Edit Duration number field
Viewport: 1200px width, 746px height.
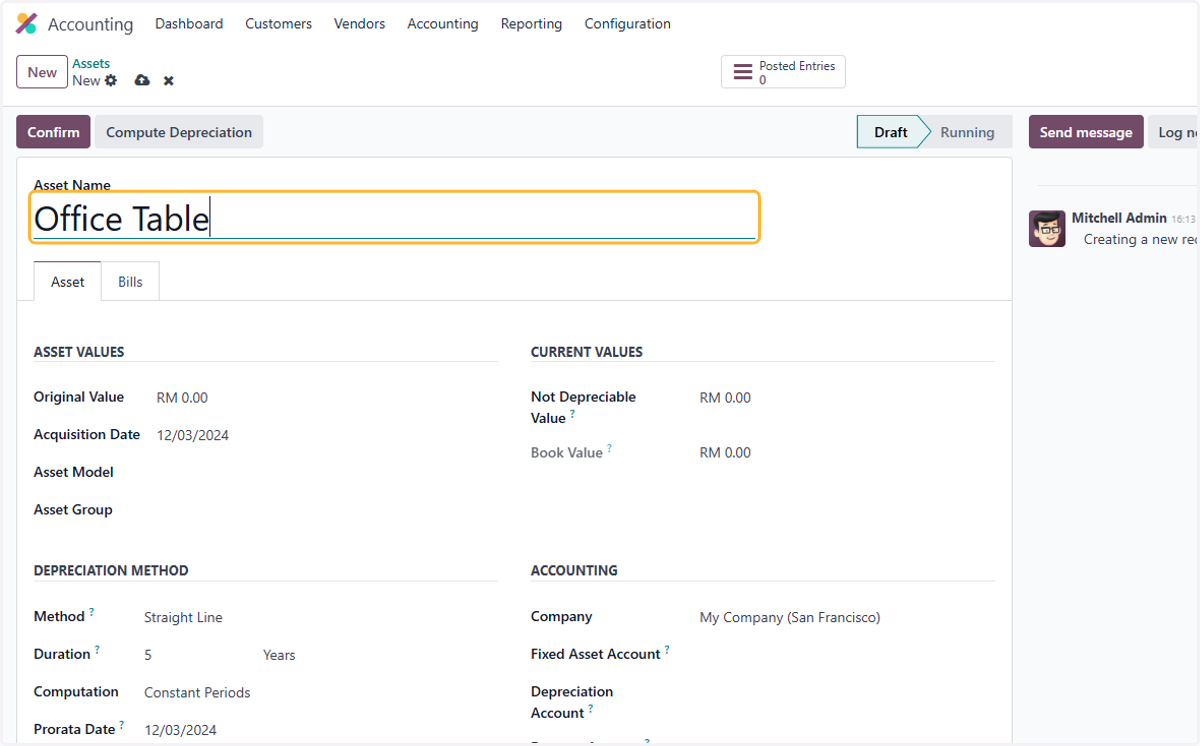(x=198, y=655)
